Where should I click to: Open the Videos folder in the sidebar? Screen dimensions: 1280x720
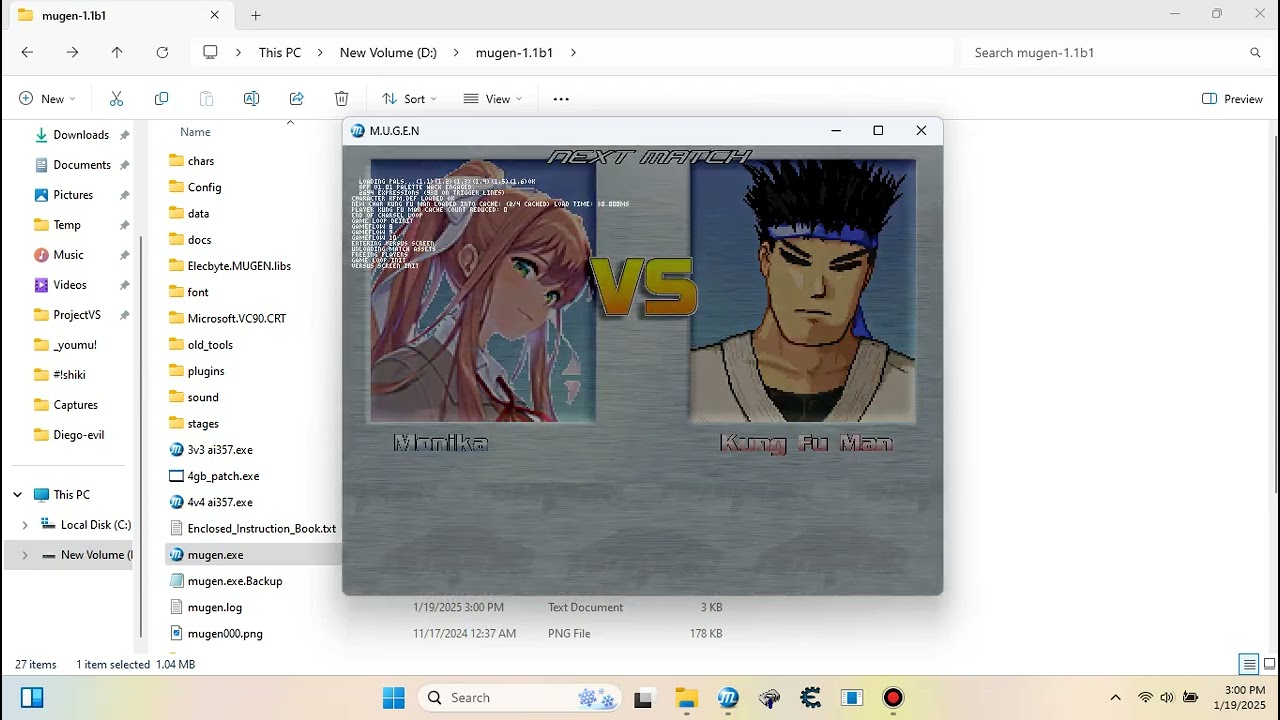(70, 285)
